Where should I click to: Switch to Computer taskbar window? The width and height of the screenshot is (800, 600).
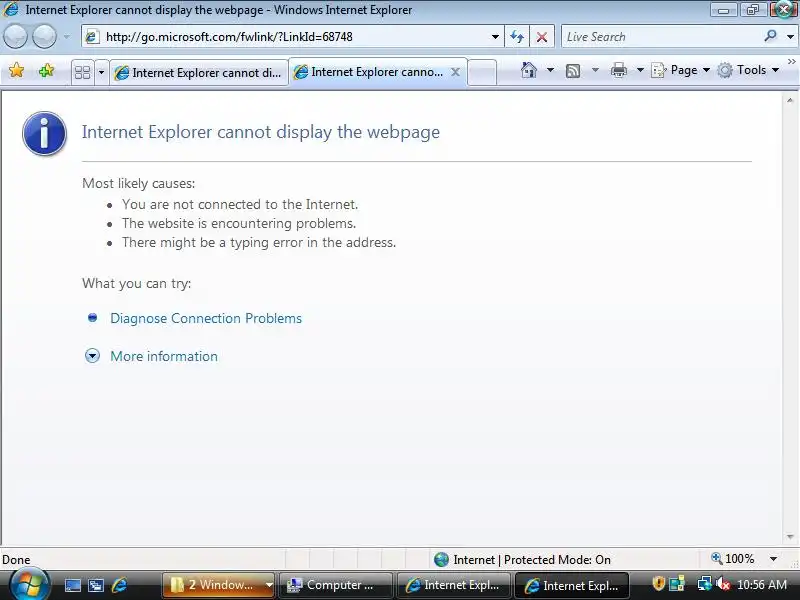[335, 585]
